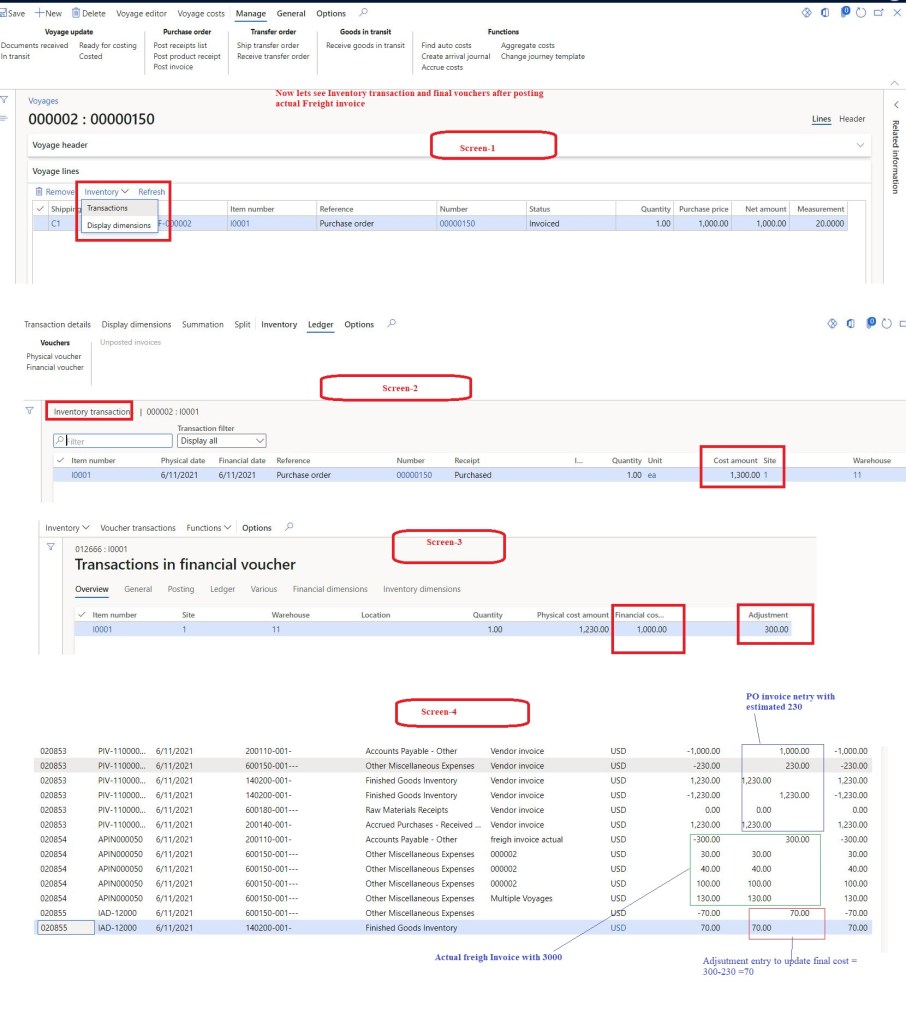Toggle select-all checkmark in Voyage lines grid
The width and height of the screenshot is (906, 1024).
pos(39,209)
